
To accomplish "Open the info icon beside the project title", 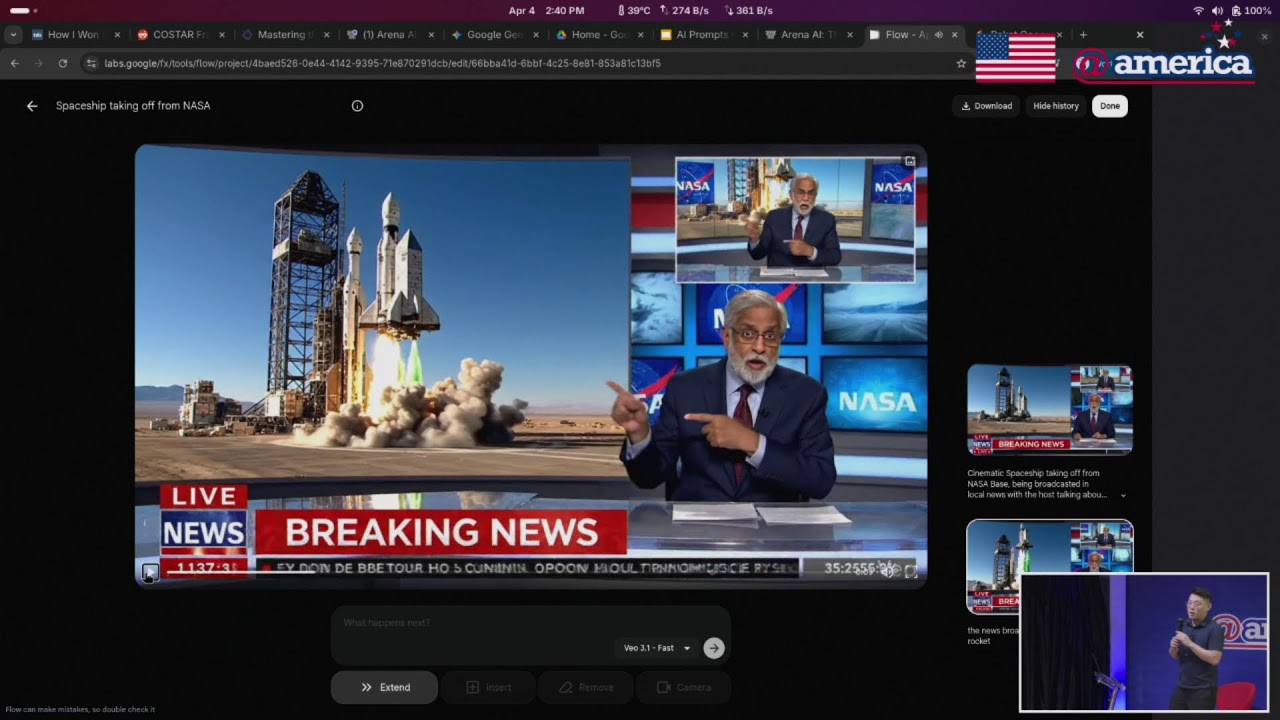I will pyautogui.click(x=357, y=106).
